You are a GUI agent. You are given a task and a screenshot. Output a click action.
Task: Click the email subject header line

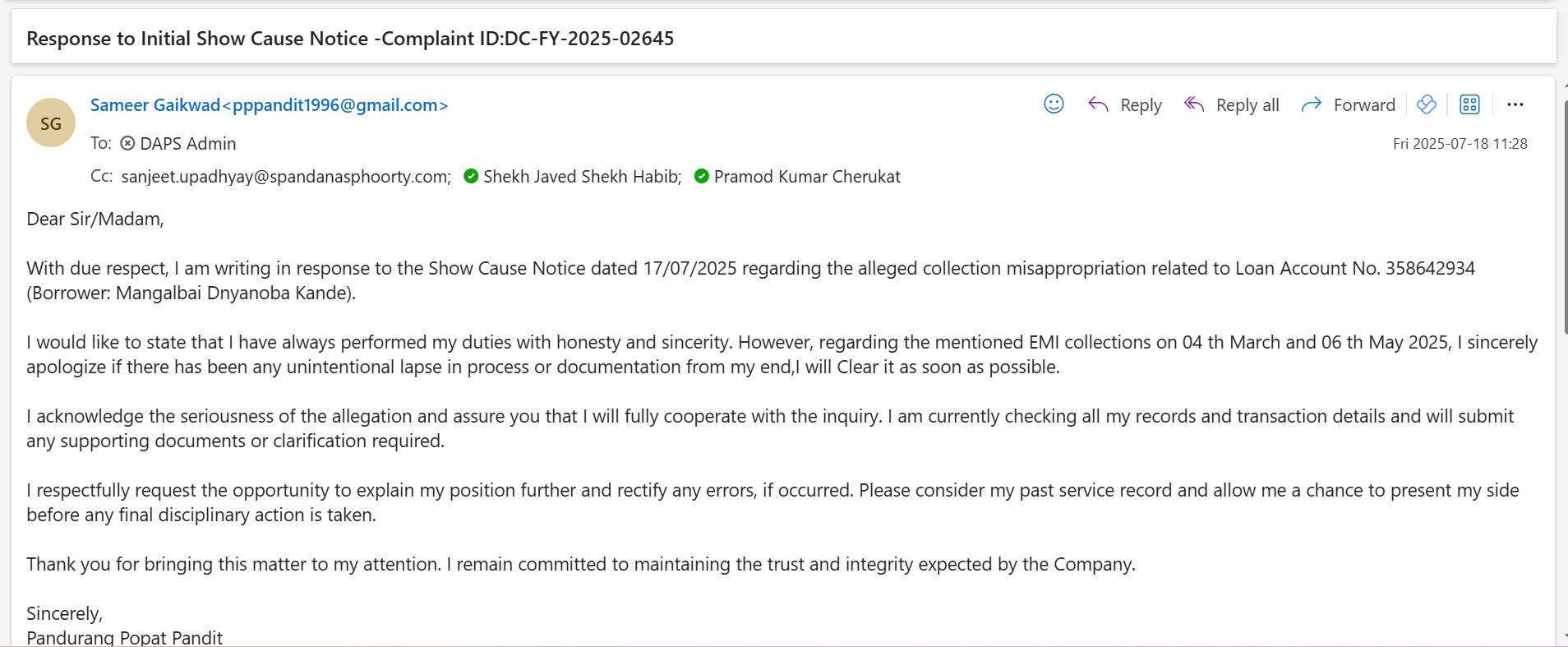click(350, 39)
